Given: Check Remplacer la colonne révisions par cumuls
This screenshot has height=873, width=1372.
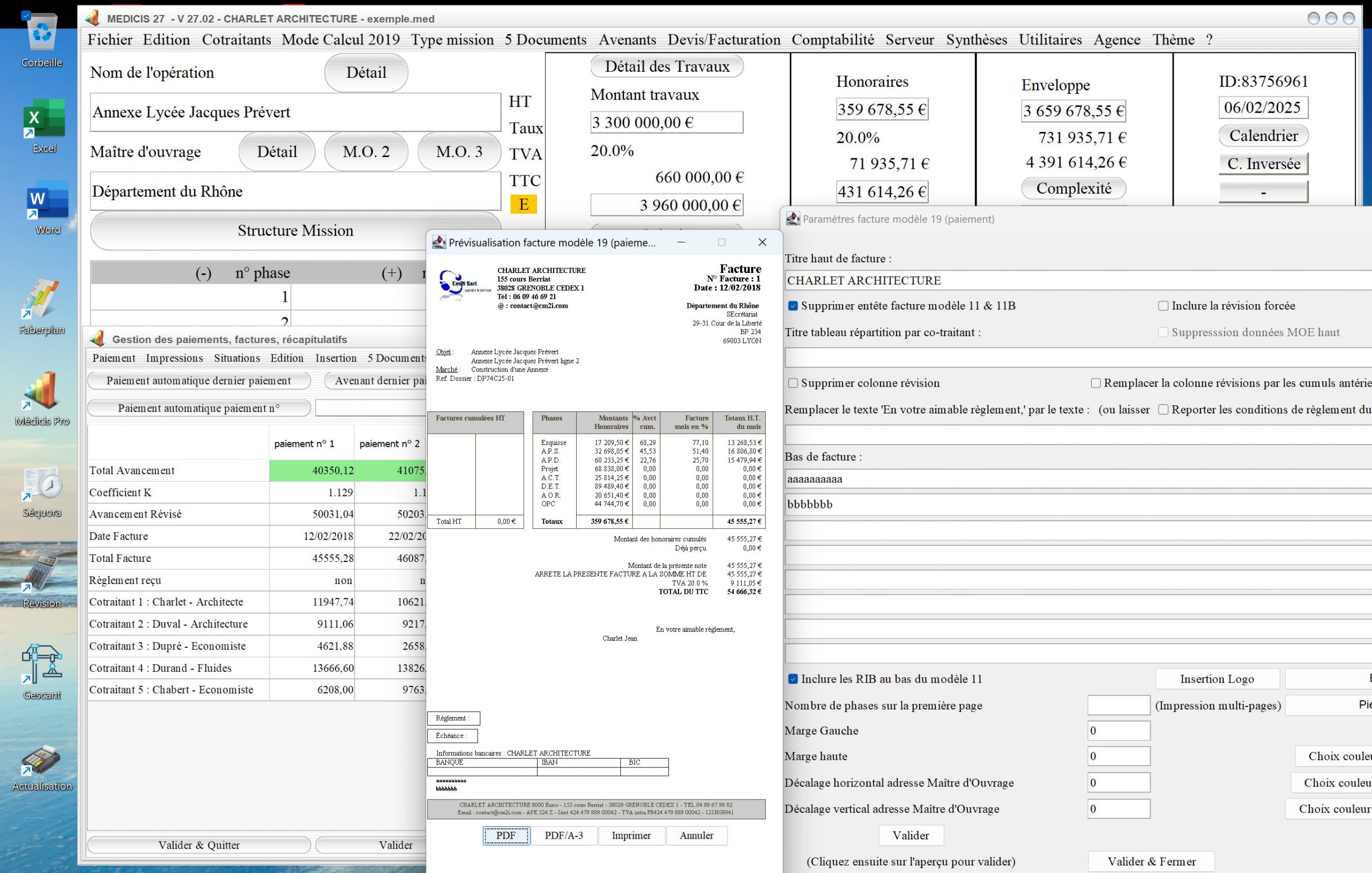Looking at the screenshot, I should [x=1095, y=383].
